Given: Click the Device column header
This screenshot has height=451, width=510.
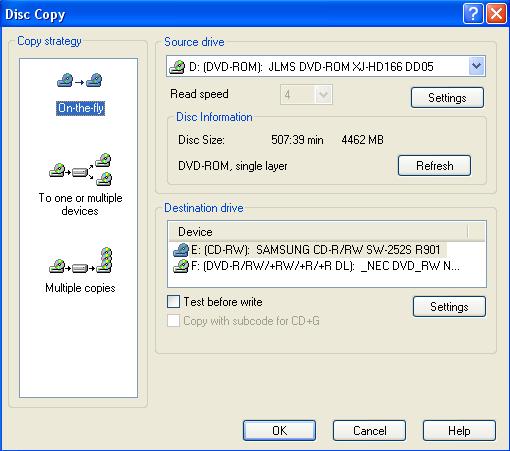Looking at the screenshot, I should [318, 232].
